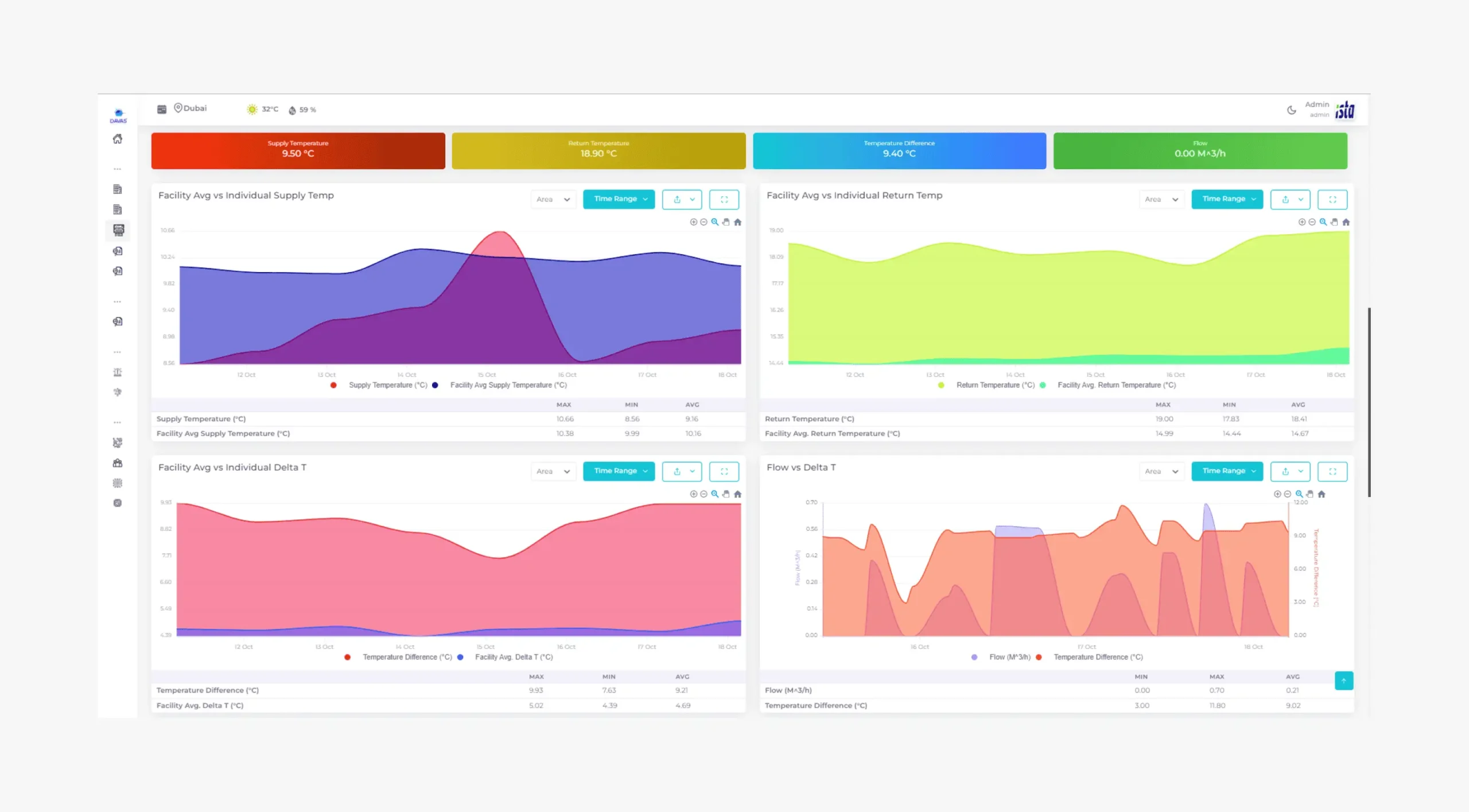Expand Supply Temp chart to fullscreen

click(724, 199)
